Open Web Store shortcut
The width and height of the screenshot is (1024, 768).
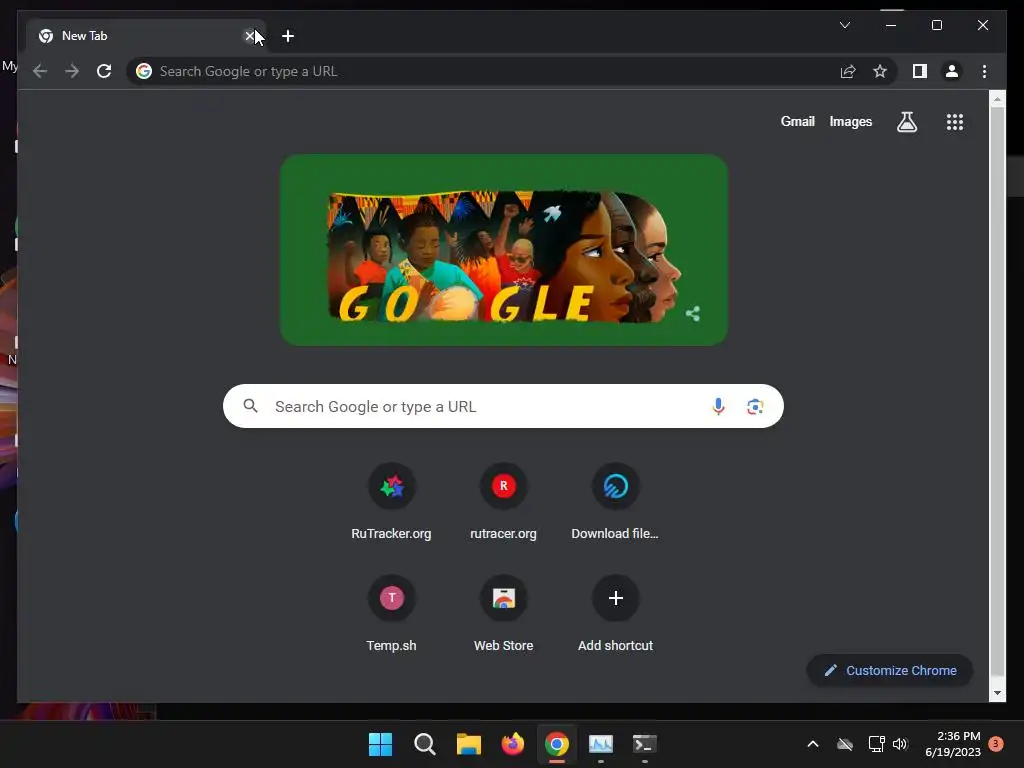click(x=504, y=613)
